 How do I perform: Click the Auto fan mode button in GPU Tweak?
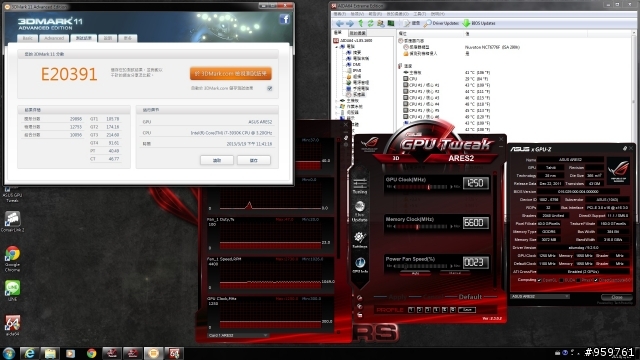415,273
